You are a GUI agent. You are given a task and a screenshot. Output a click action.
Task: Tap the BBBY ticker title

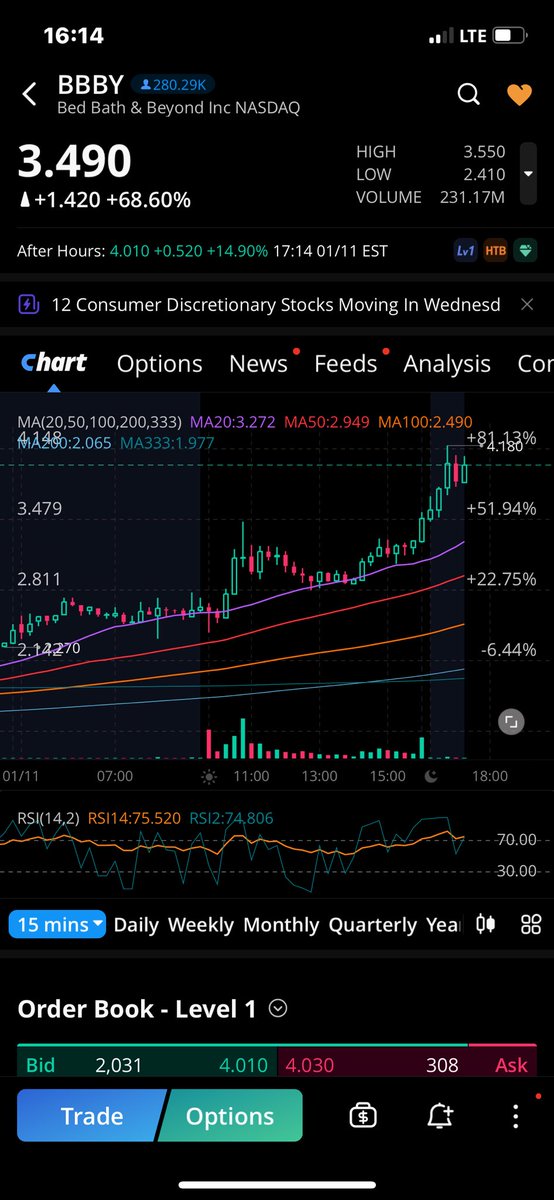(90, 85)
